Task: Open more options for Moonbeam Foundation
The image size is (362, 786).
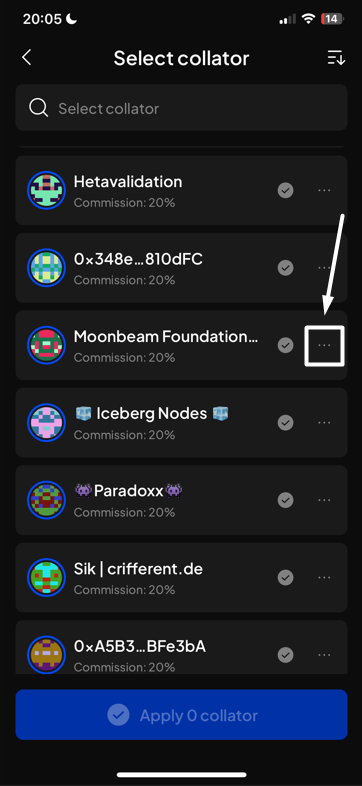Action: (324, 345)
